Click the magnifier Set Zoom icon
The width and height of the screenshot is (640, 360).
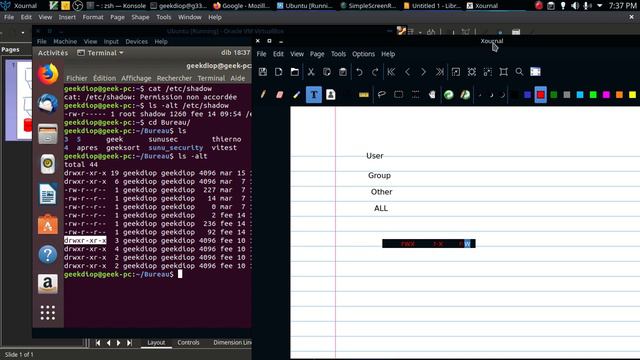[519, 72]
